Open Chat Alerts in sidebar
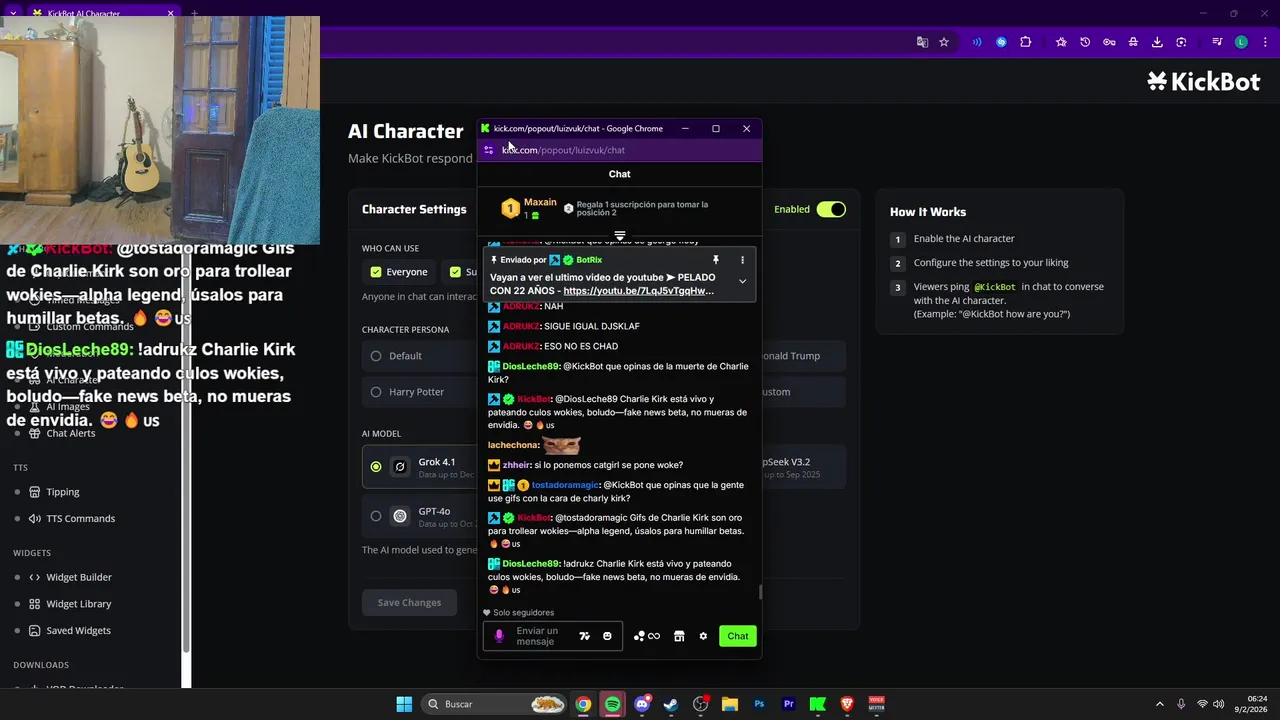Image resolution: width=1280 pixels, height=720 pixels. (x=70, y=433)
